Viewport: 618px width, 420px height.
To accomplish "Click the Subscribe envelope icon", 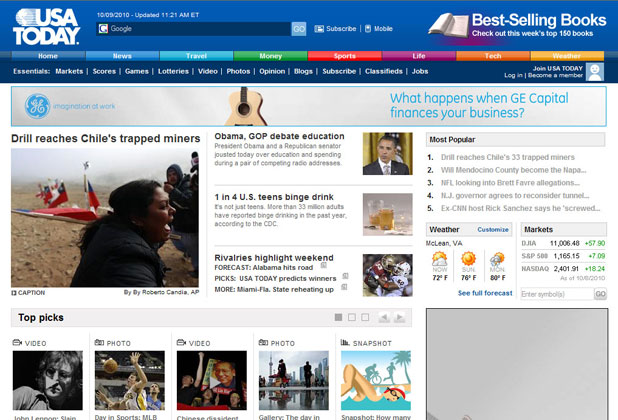I will (x=319, y=29).
